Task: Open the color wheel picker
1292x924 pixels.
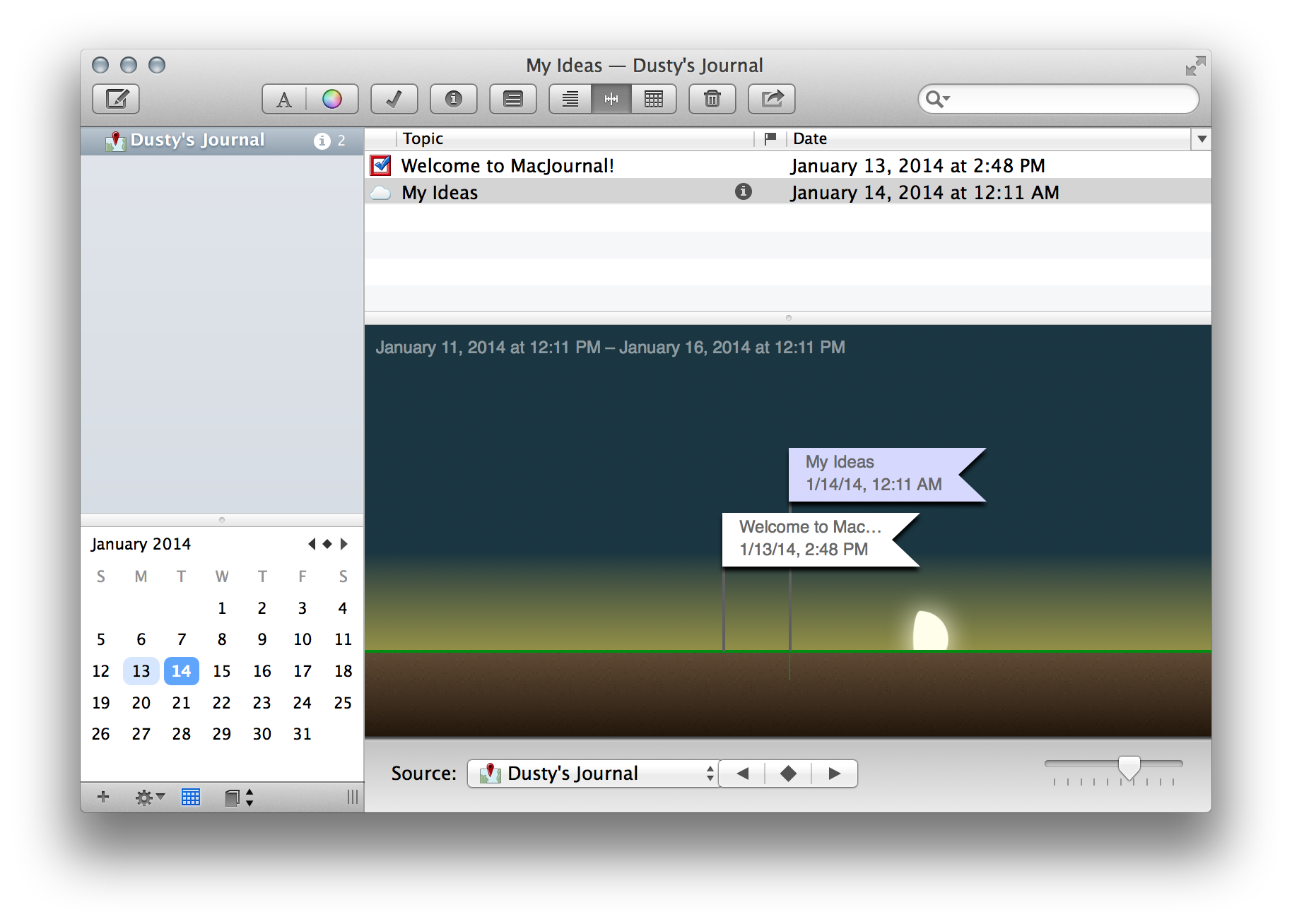Action: pos(332,100)
